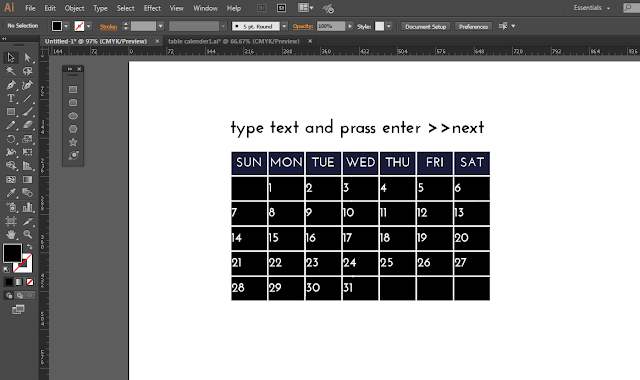Enable Draw Normal mode
640x380 pixels.
tap(9, 295)
